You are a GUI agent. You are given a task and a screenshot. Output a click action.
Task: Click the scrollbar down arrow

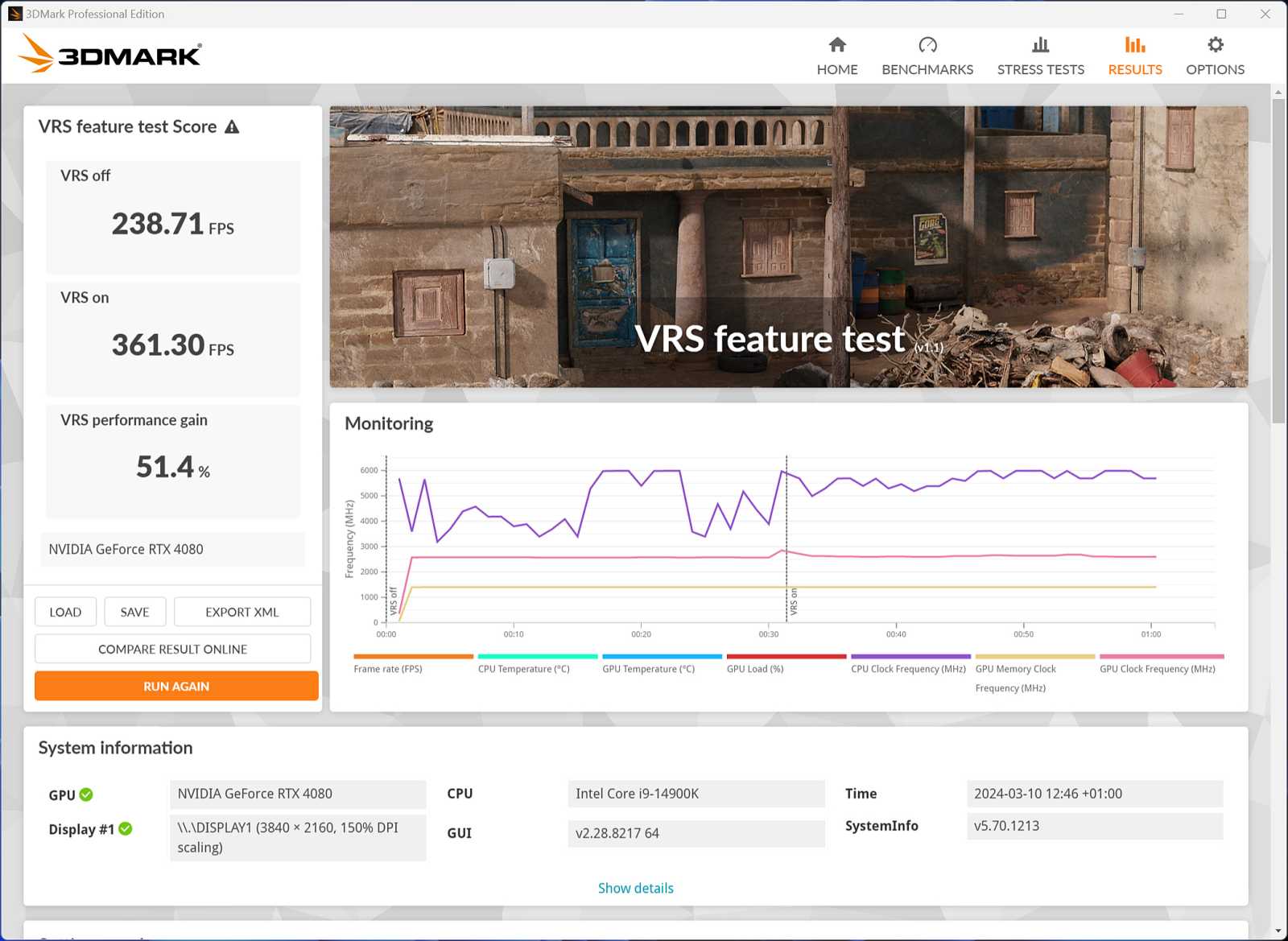(x=1278, y=931)
